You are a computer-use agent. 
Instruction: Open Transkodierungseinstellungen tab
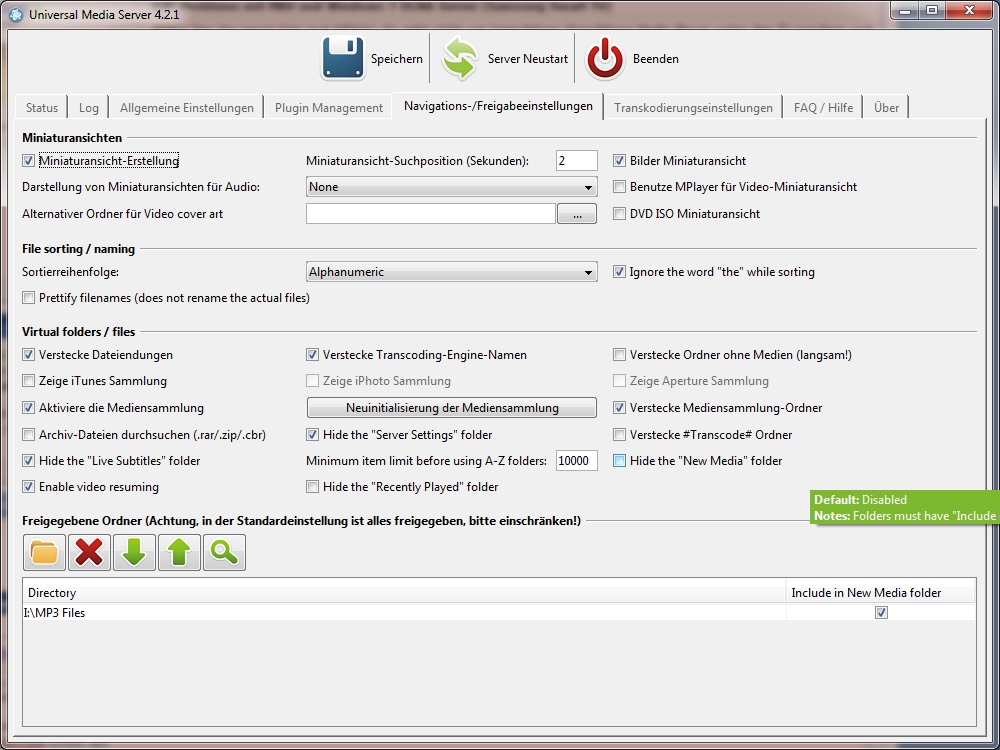[693, 108]
